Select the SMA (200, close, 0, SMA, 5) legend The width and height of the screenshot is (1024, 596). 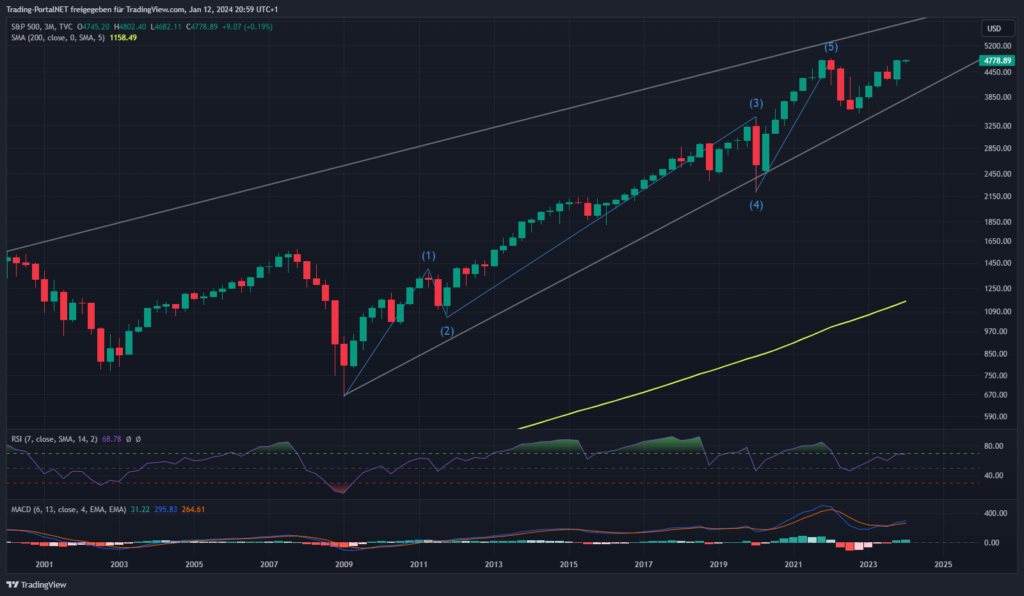pos(57,38)
